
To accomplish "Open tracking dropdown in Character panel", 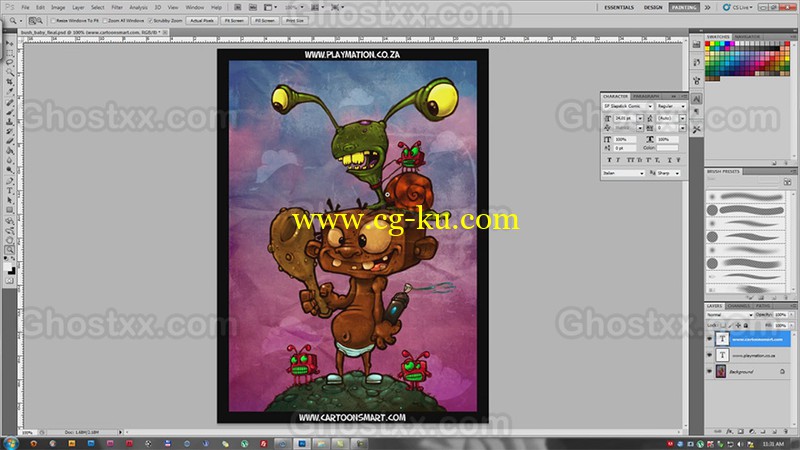I will (683, 128).
